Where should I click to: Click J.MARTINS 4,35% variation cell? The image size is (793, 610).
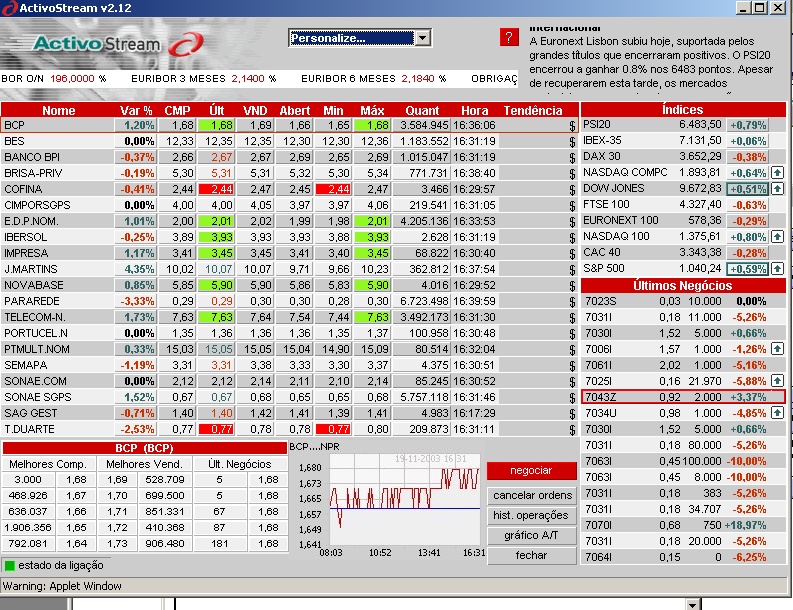pyautogui.click(x=136, y=269)
